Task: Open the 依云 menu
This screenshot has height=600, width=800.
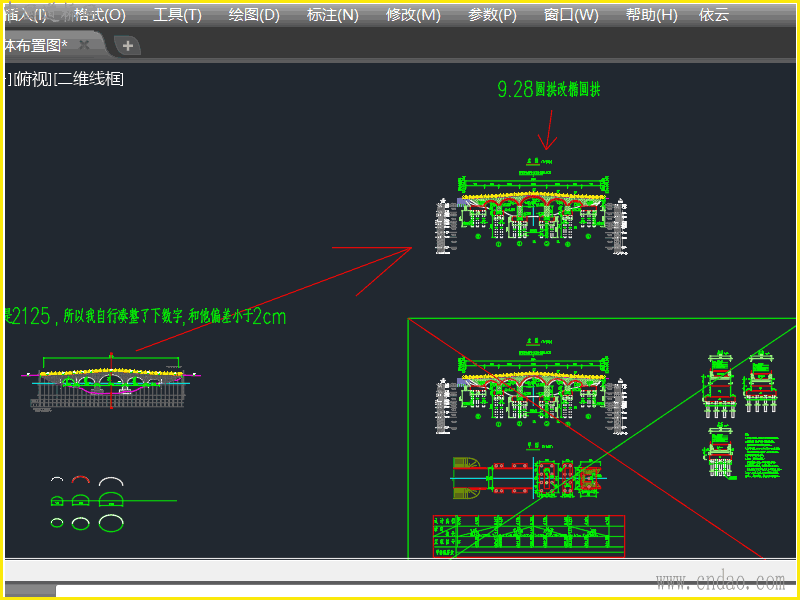Action: [x=714, y=15]
